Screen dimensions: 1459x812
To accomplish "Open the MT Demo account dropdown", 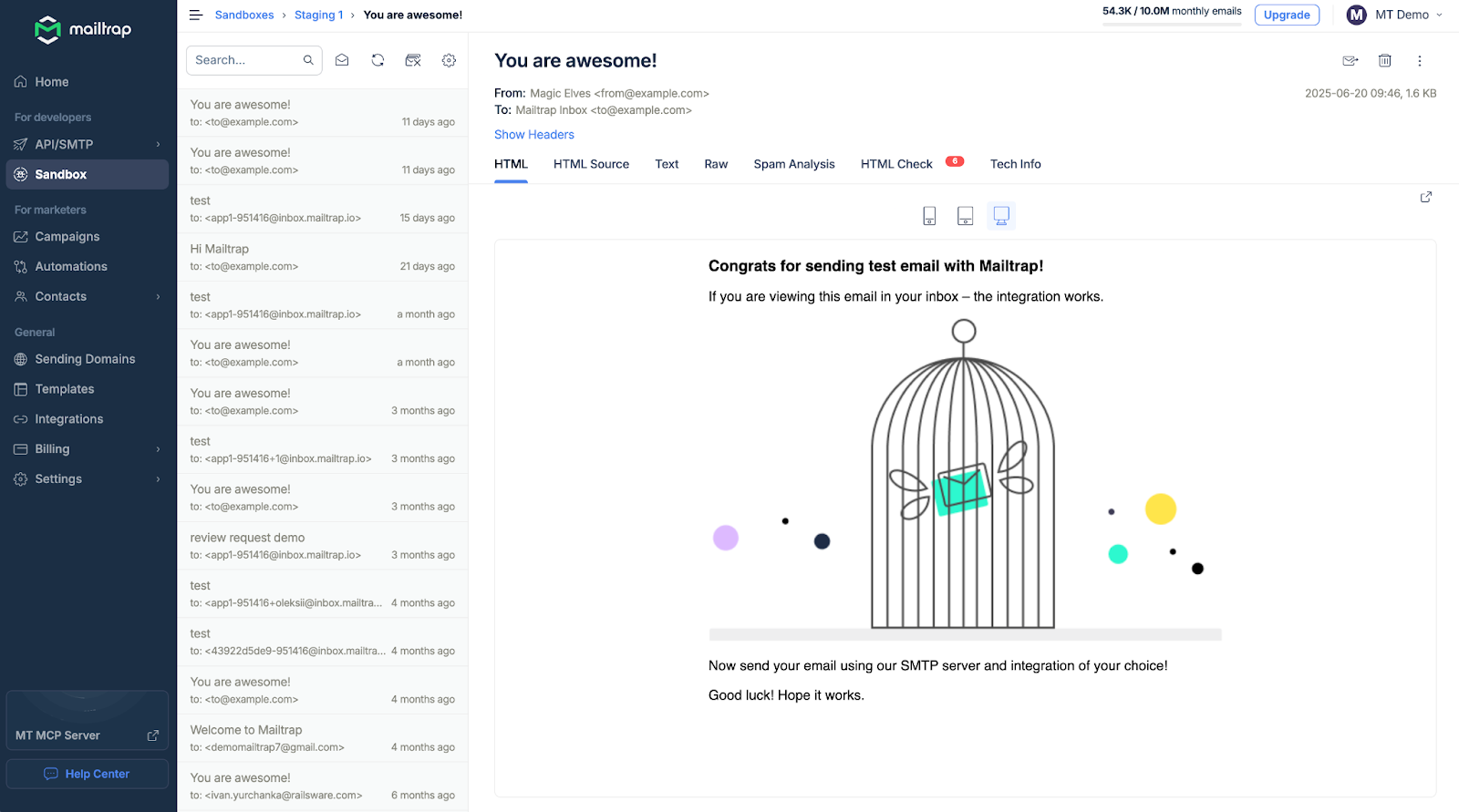I will tap(1396, 15).
